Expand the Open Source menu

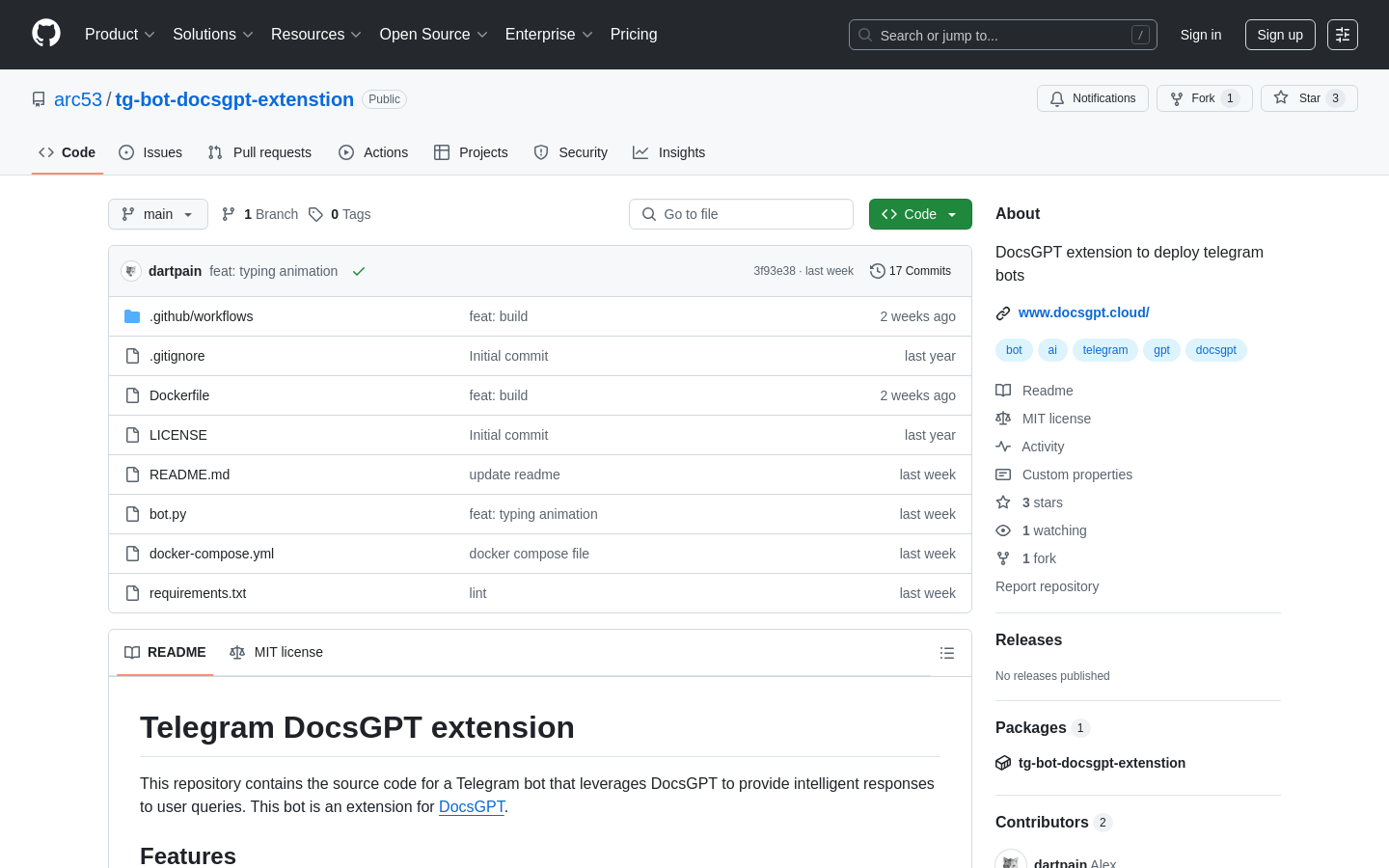[433, 35]
